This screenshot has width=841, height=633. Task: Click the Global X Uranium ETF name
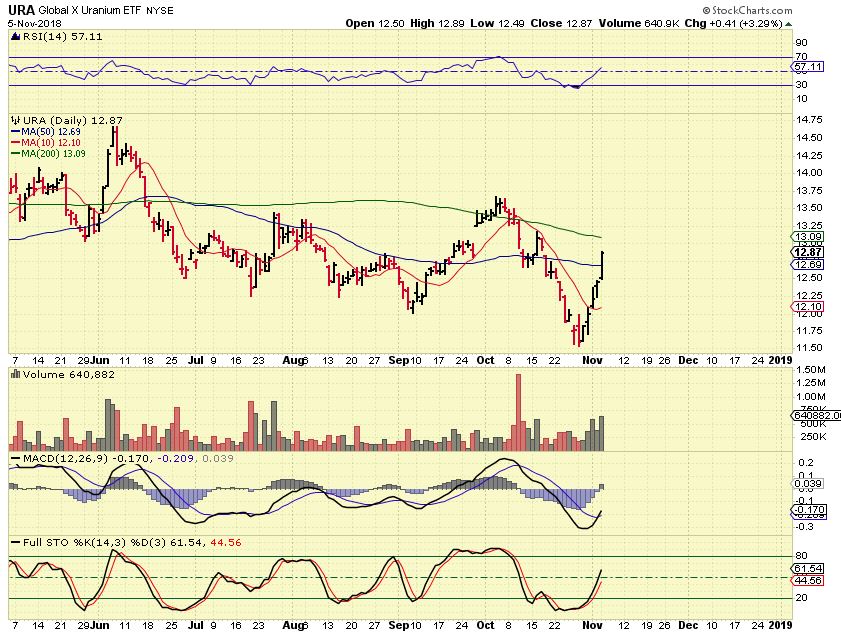[x=90, y=10]
